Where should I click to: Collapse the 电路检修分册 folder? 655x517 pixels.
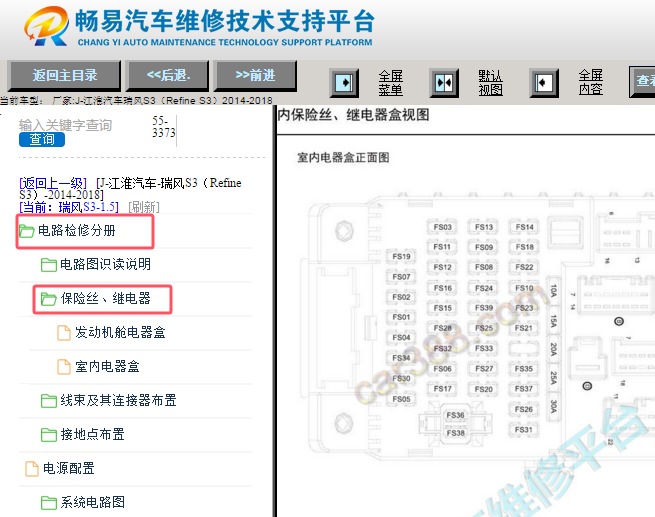[x=76, y=231]
